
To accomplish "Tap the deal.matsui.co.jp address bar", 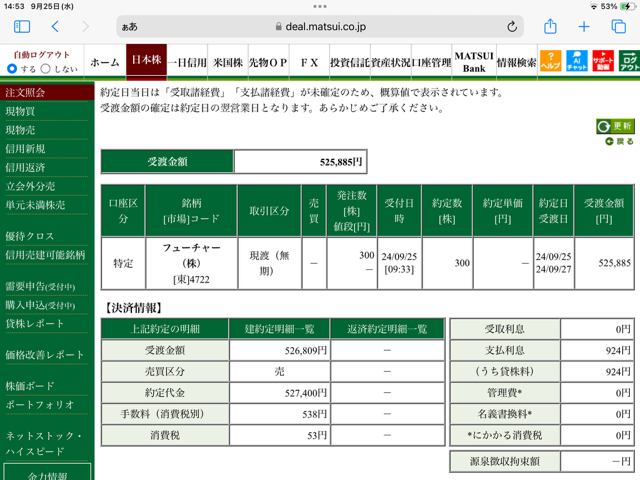I will click(320, 27).
